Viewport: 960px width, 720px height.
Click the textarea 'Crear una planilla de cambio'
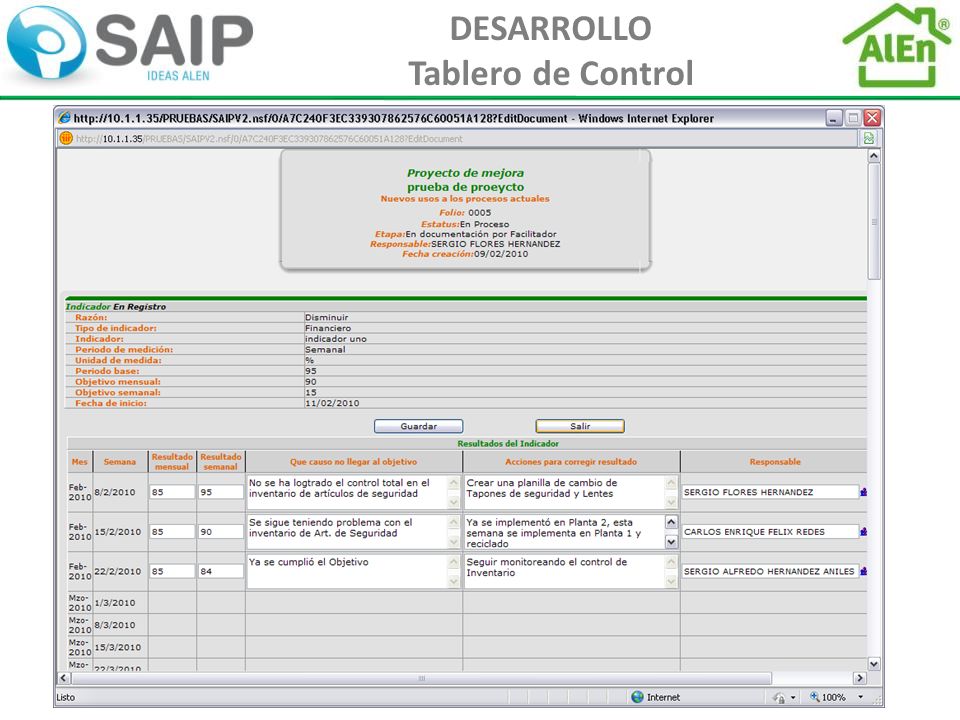tap(571, 492)
